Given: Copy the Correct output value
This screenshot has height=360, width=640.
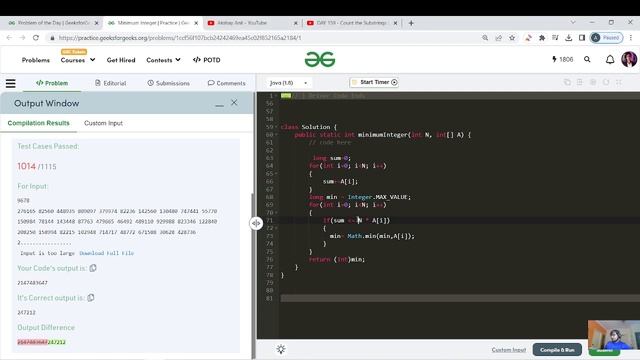Looking at the screenshot, I should point(91,298).
